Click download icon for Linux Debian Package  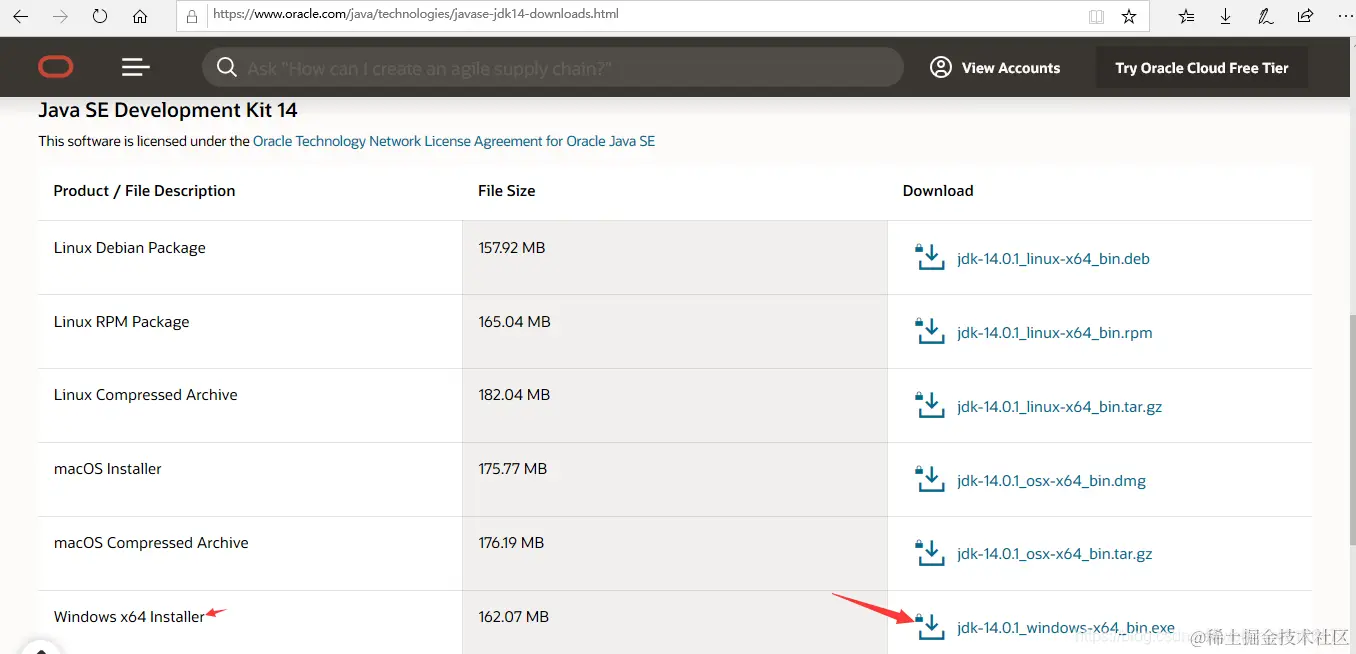click(930, 257)
